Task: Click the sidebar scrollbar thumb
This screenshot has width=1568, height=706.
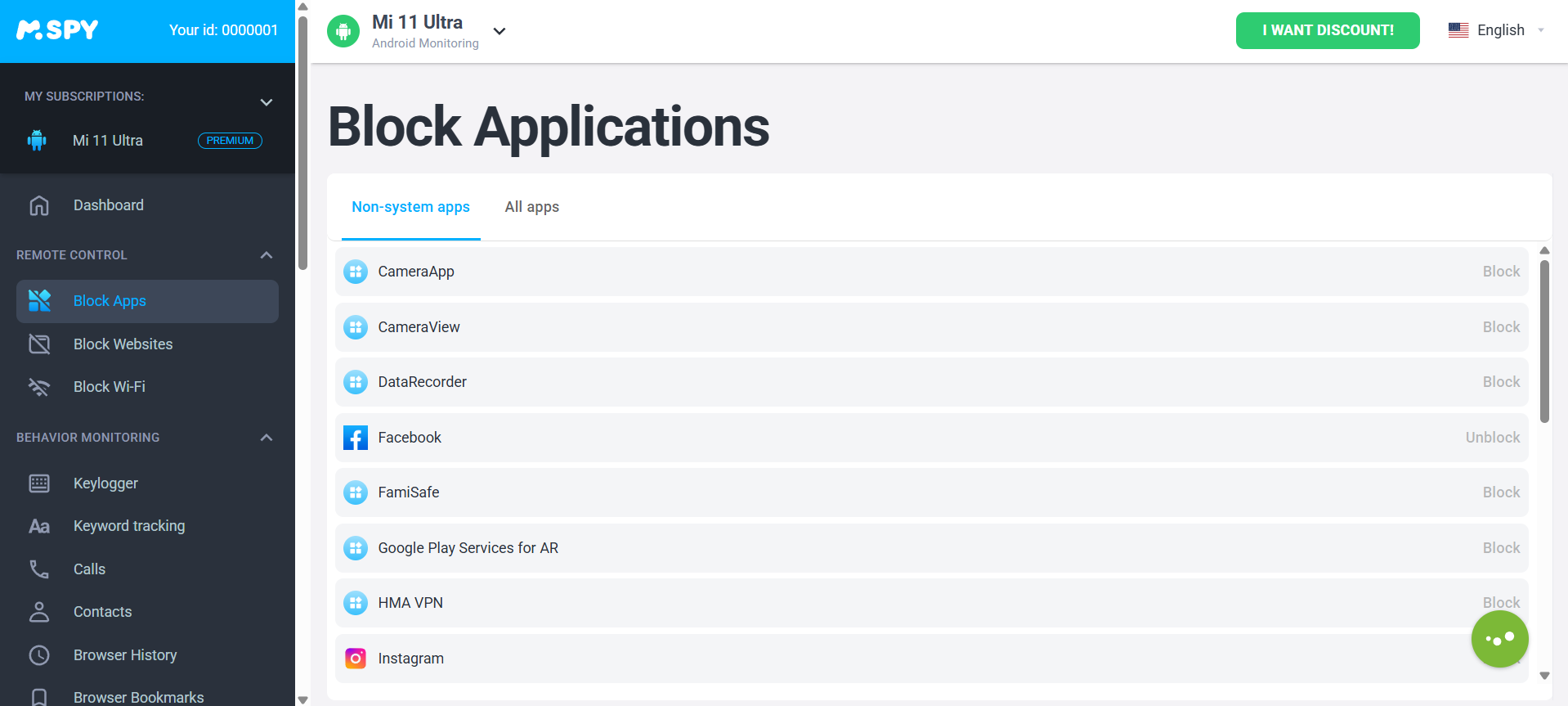Action: [302, 143]
